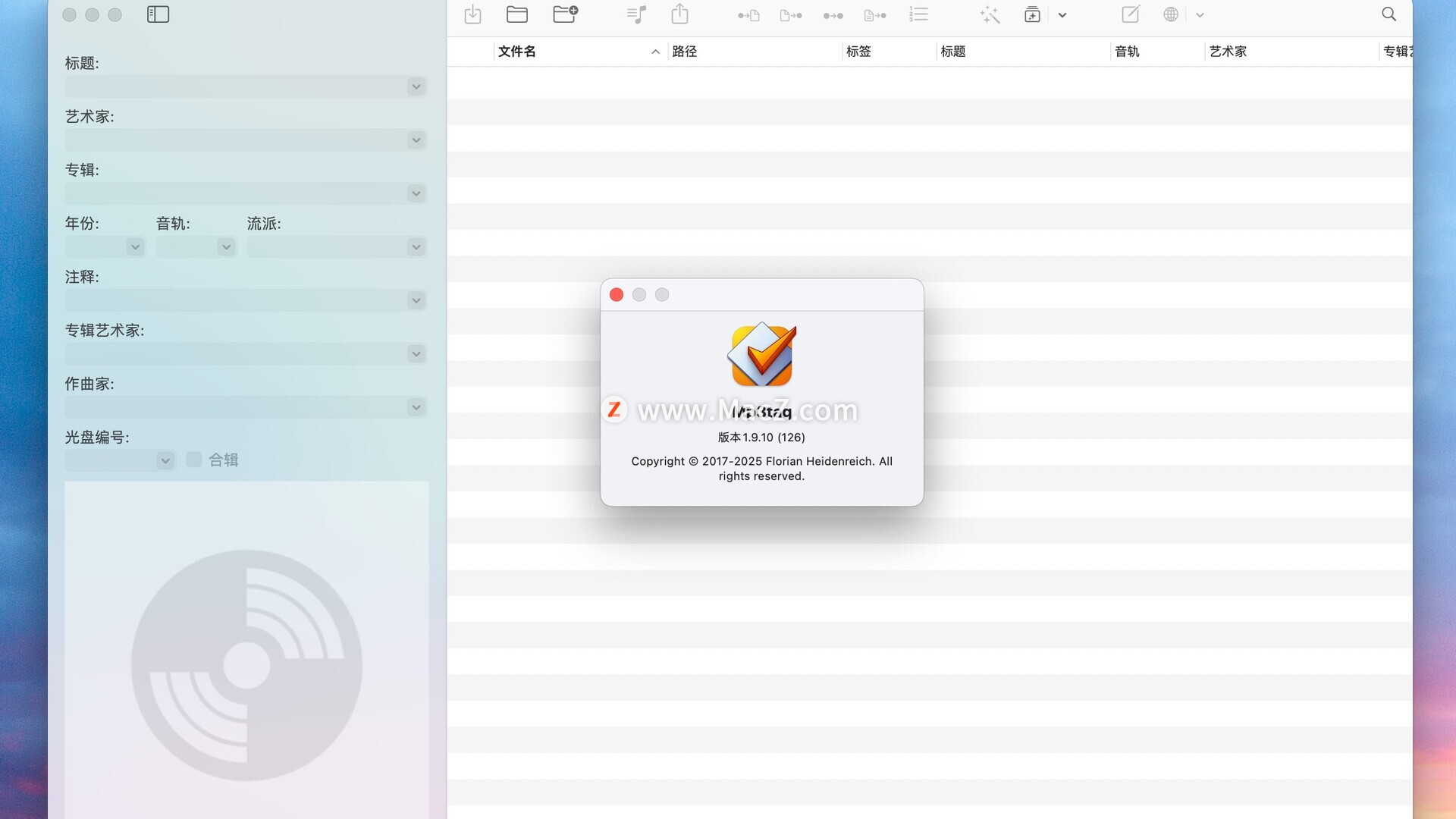Click the add folder icon with the plus badge

565,14
